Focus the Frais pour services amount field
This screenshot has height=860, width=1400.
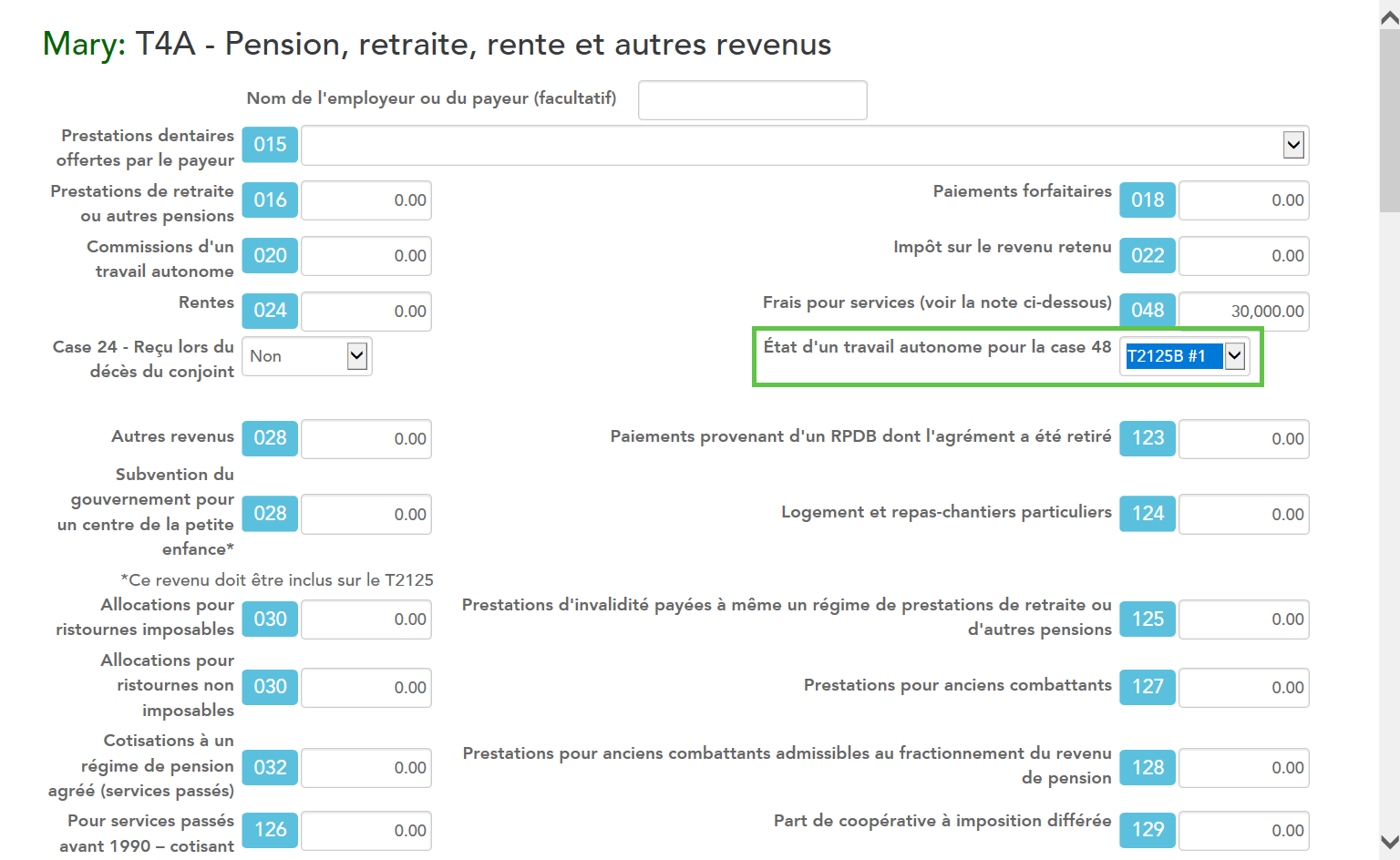(1243, 312)
